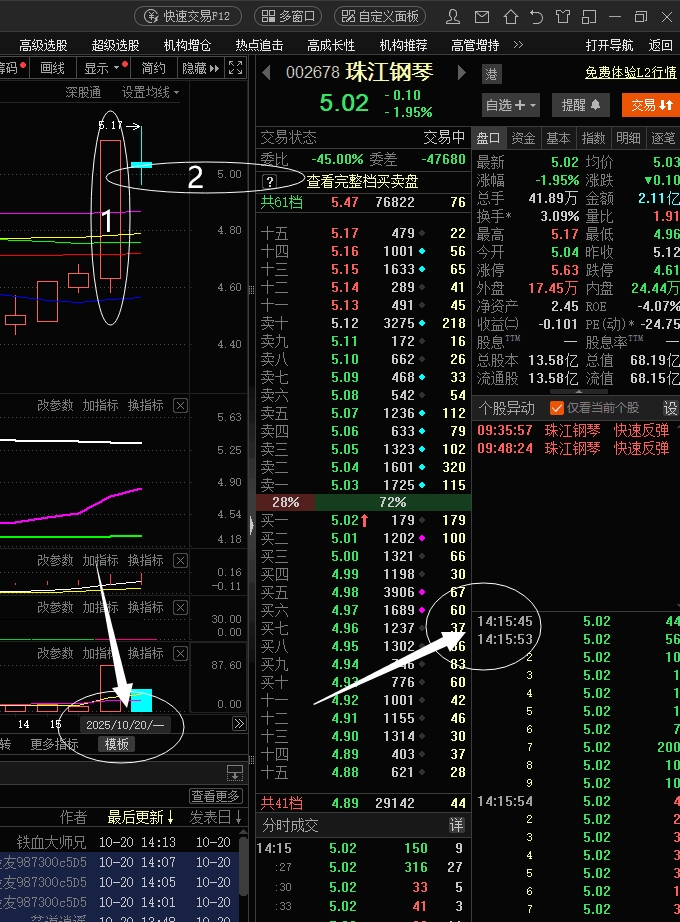
Task: Open 多窗口 multi-window layout
Action: (x=288, y=16)
